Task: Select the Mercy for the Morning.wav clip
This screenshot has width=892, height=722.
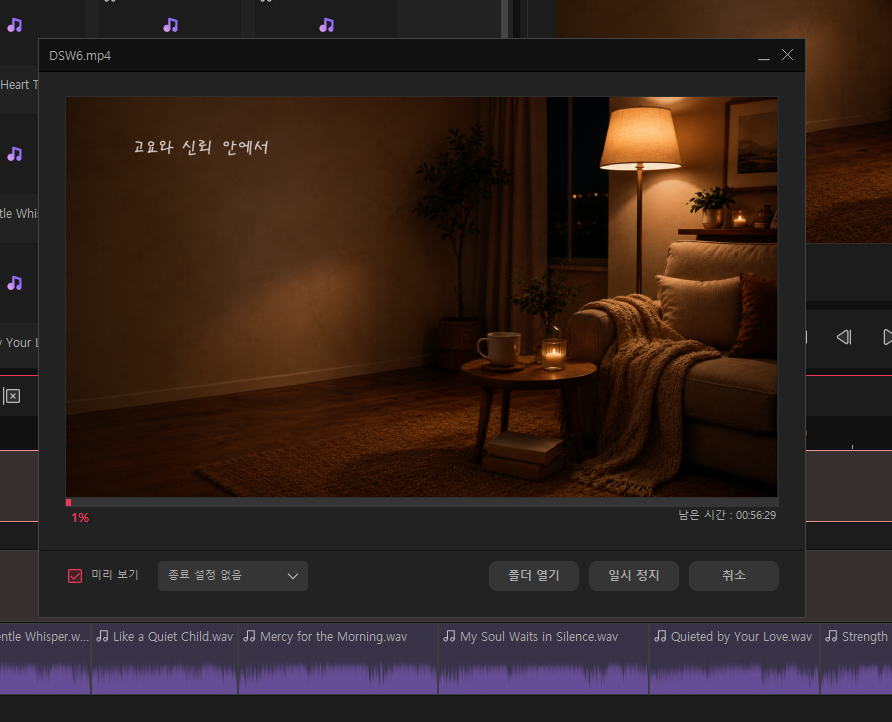Action: (338, 659)
